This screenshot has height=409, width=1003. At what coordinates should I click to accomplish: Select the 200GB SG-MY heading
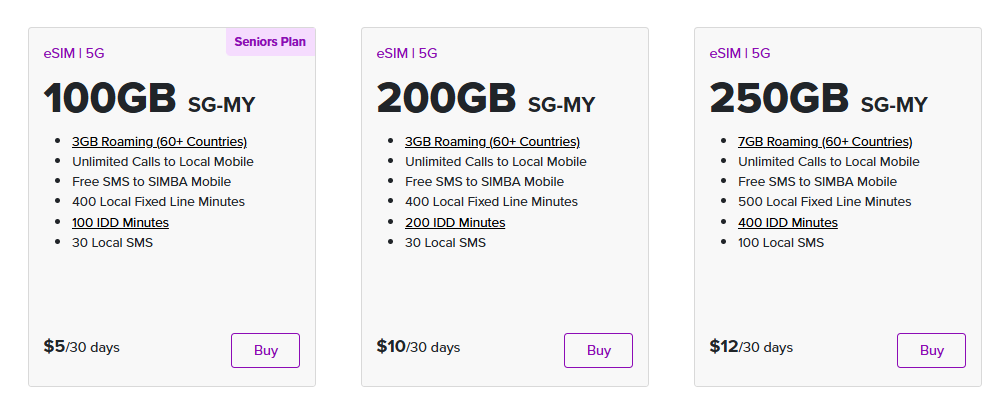pos(486,99)
